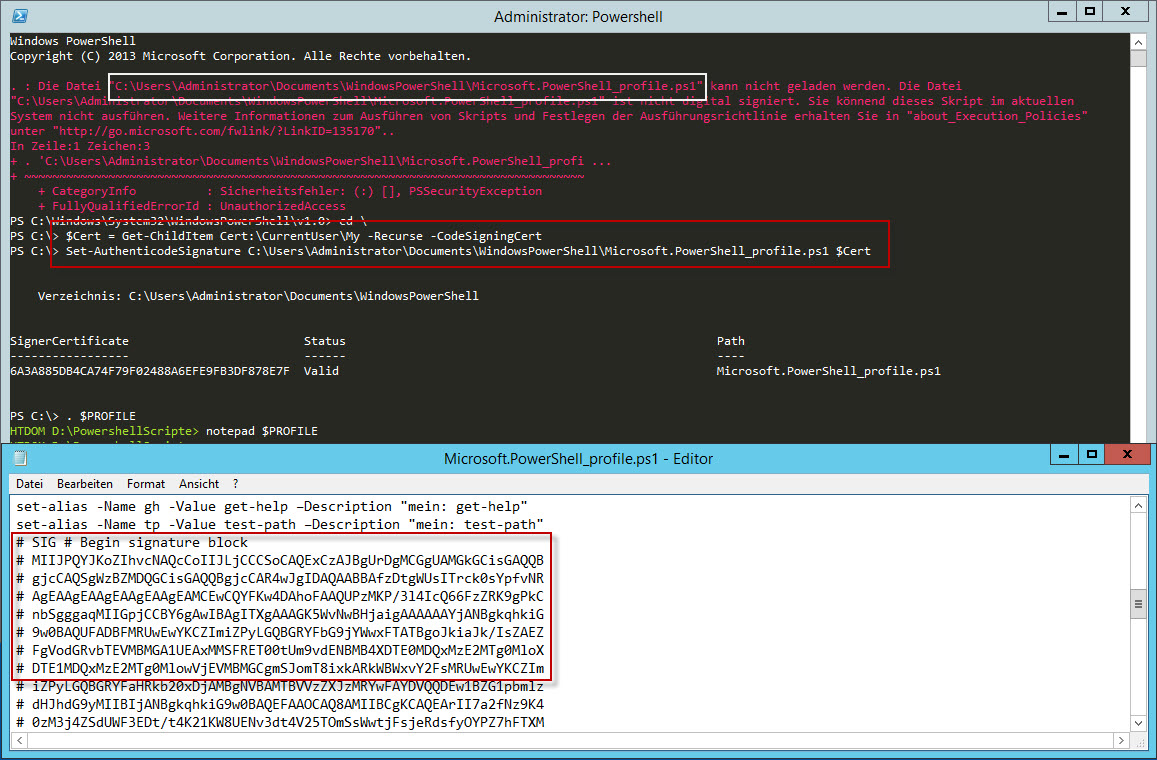Open the Ansicht menu in Editor
Image resolution: width=1157 pixels, height=760 pixels.
[x=199, y=484]
